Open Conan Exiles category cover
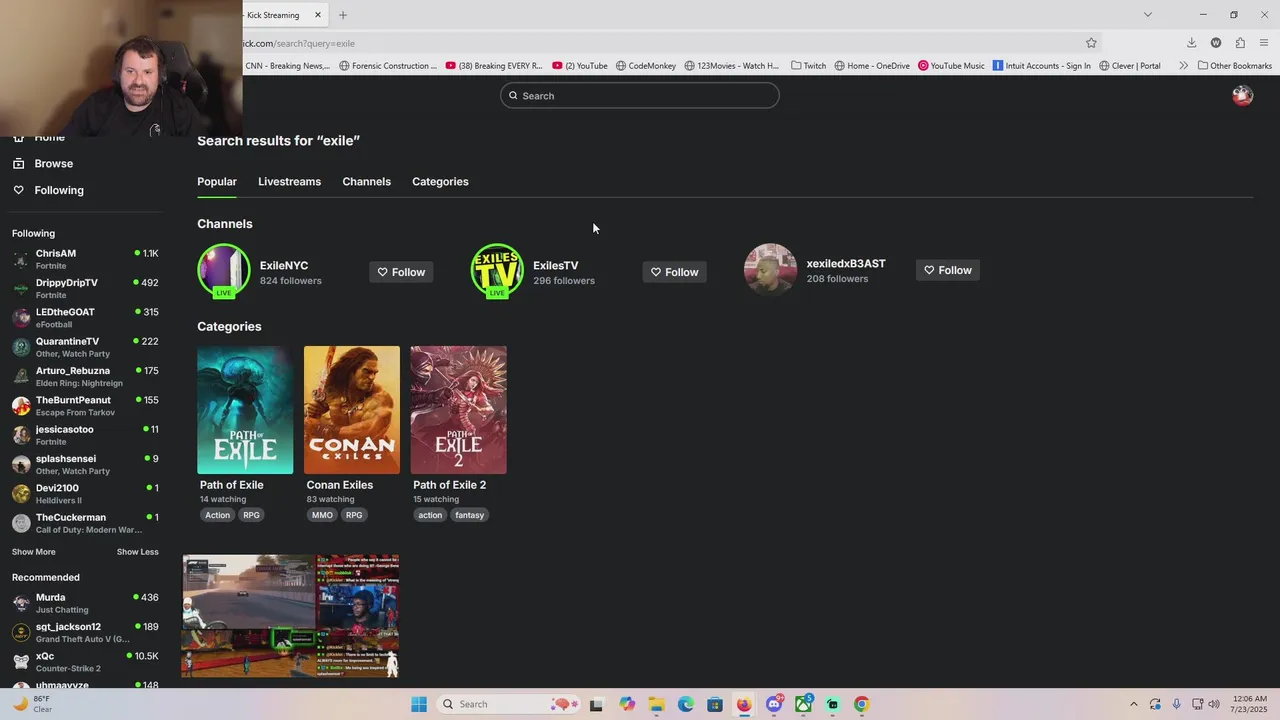The height and width of the screenshot is (720, 1280). pos(352,410)
